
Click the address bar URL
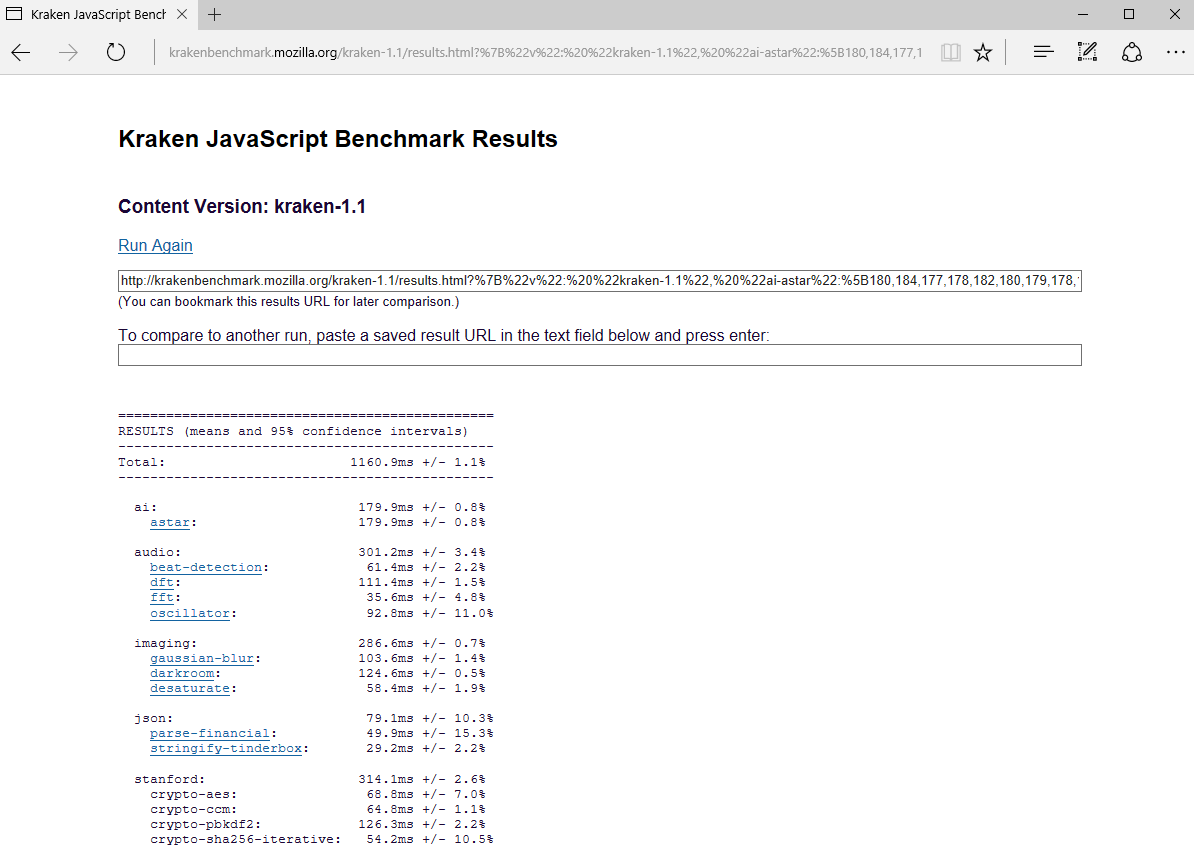tap(545, 53)
